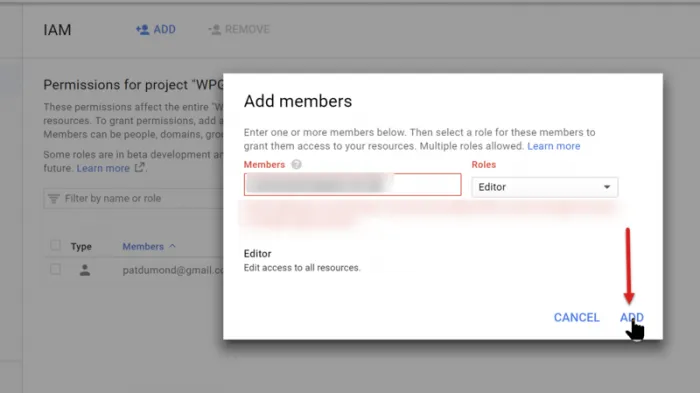Click the add-person icon beside the toolbar ADD
Viewport: 700px width, 393px height.
pos(142,29)
